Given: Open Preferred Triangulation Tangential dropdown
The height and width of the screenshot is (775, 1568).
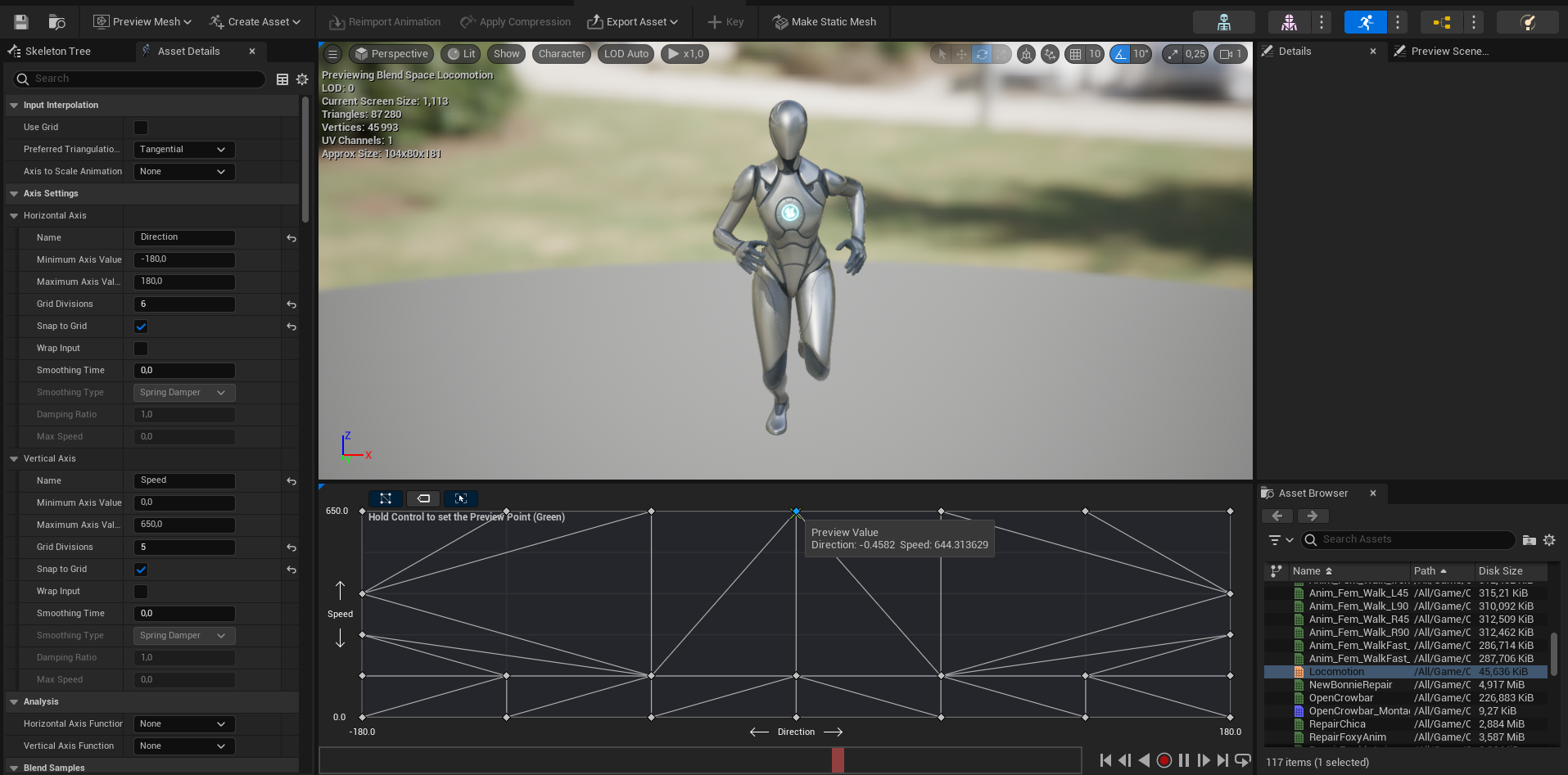Looking at the screenshot, I should point(183,150).
